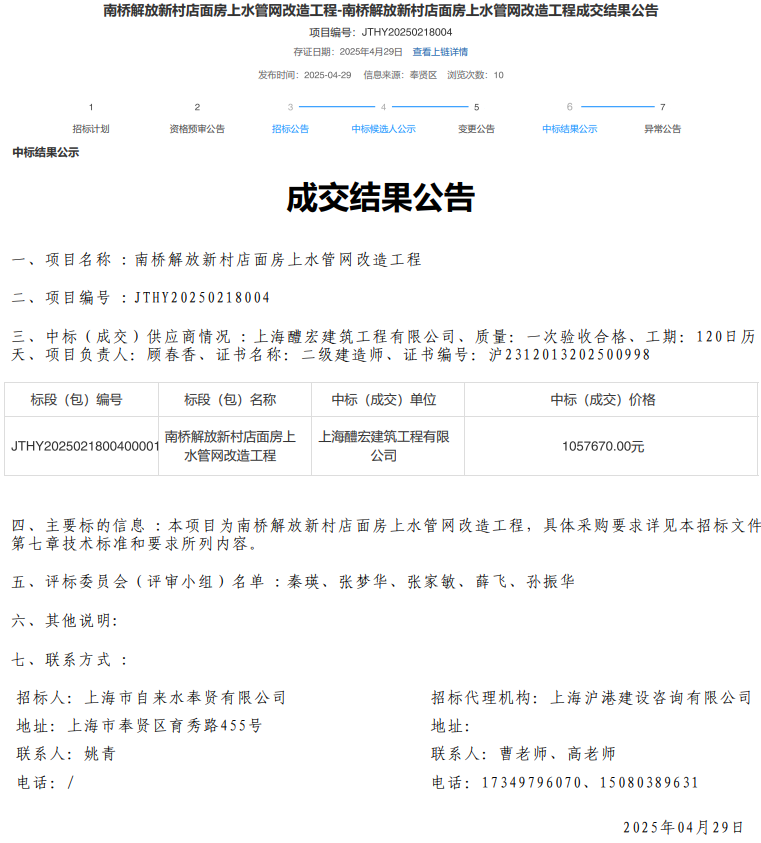The height and width of the screenshot is (843, 761).
Task: Go to the 资格预审公告 step
Action: click(x=197, y=129)
